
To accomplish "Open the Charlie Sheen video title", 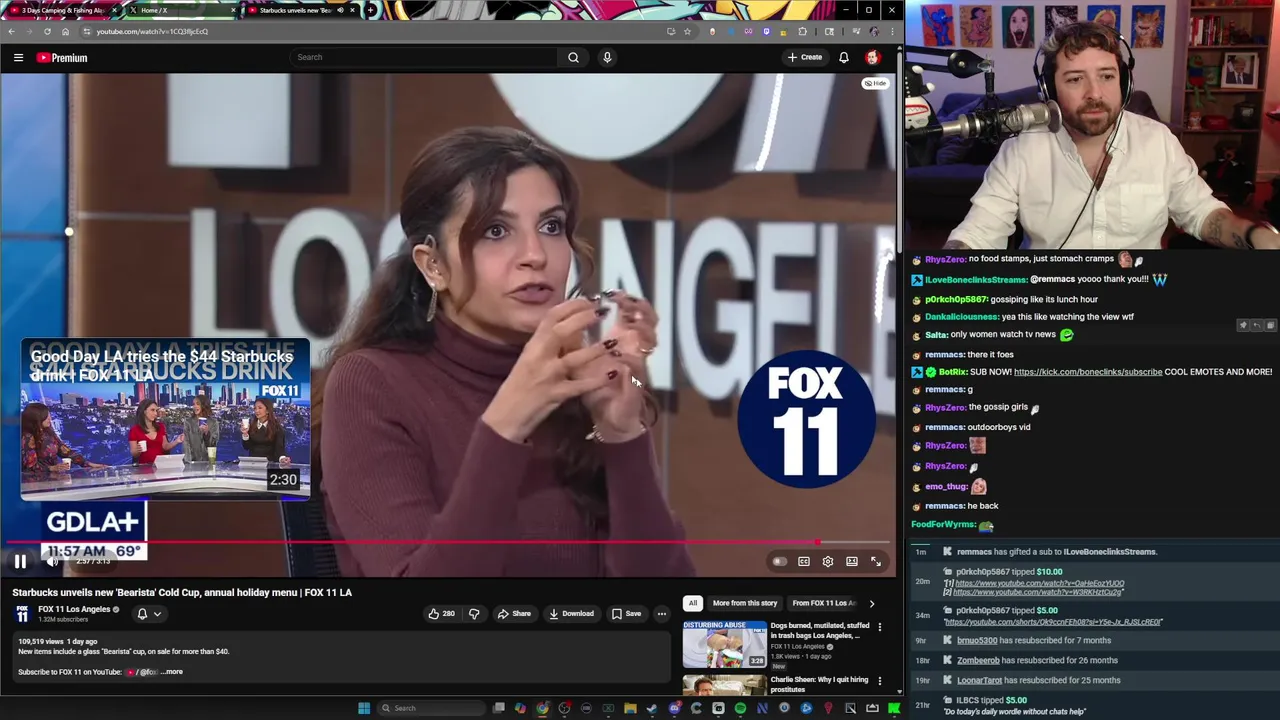I will point(819,685).
